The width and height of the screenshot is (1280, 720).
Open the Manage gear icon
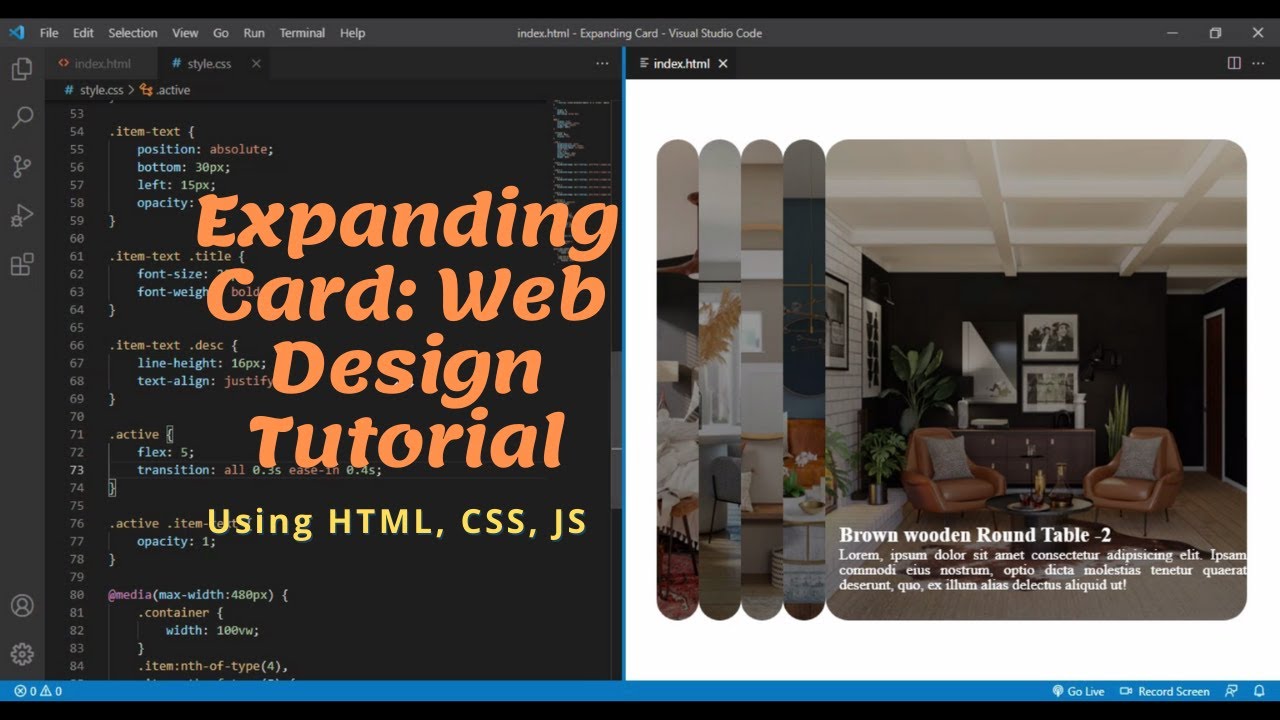22,654
